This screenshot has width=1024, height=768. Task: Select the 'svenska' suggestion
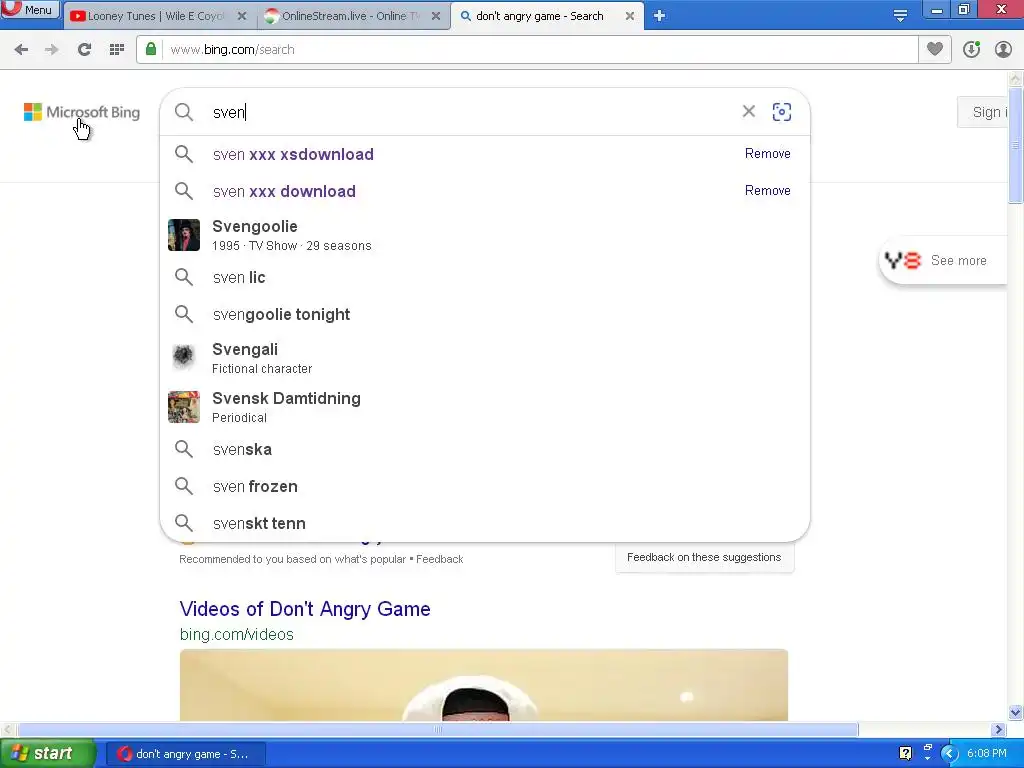[485, 449]
